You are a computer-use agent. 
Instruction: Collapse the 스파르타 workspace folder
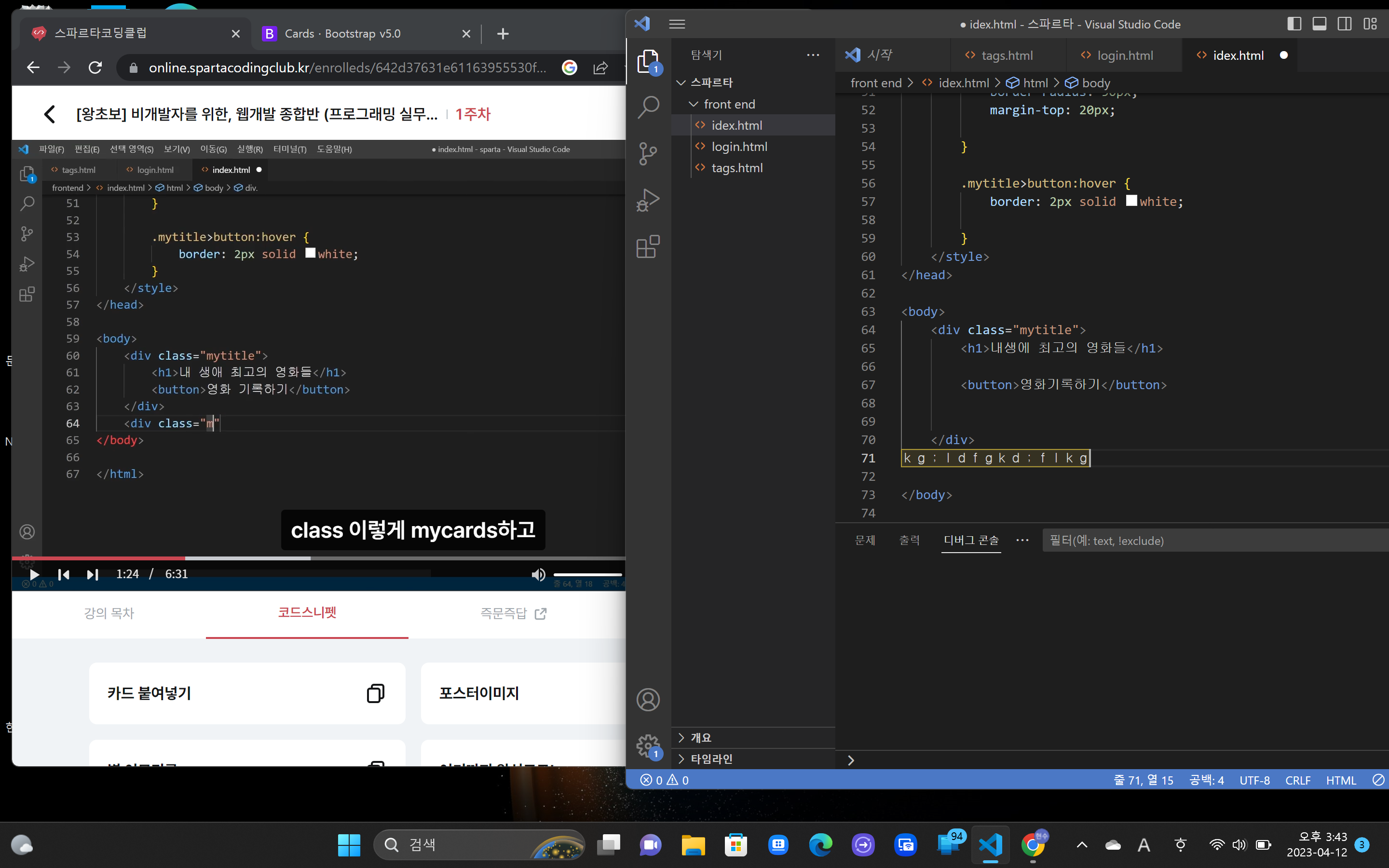click(x=754, y=82)
